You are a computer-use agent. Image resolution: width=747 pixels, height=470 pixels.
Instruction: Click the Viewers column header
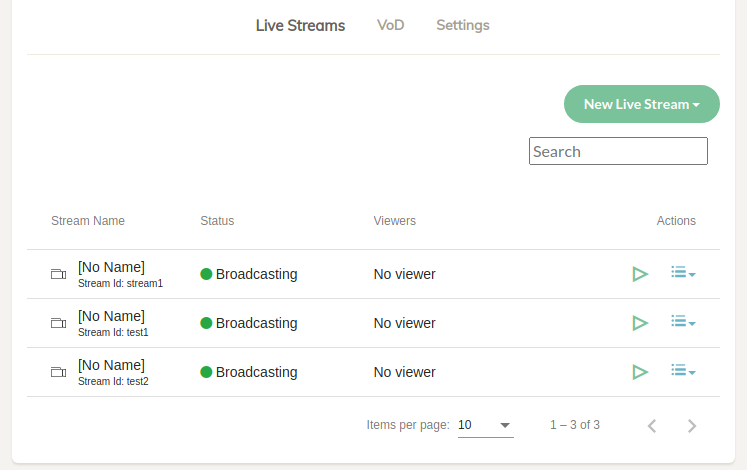pyautogui.click(x=394, y=221)
